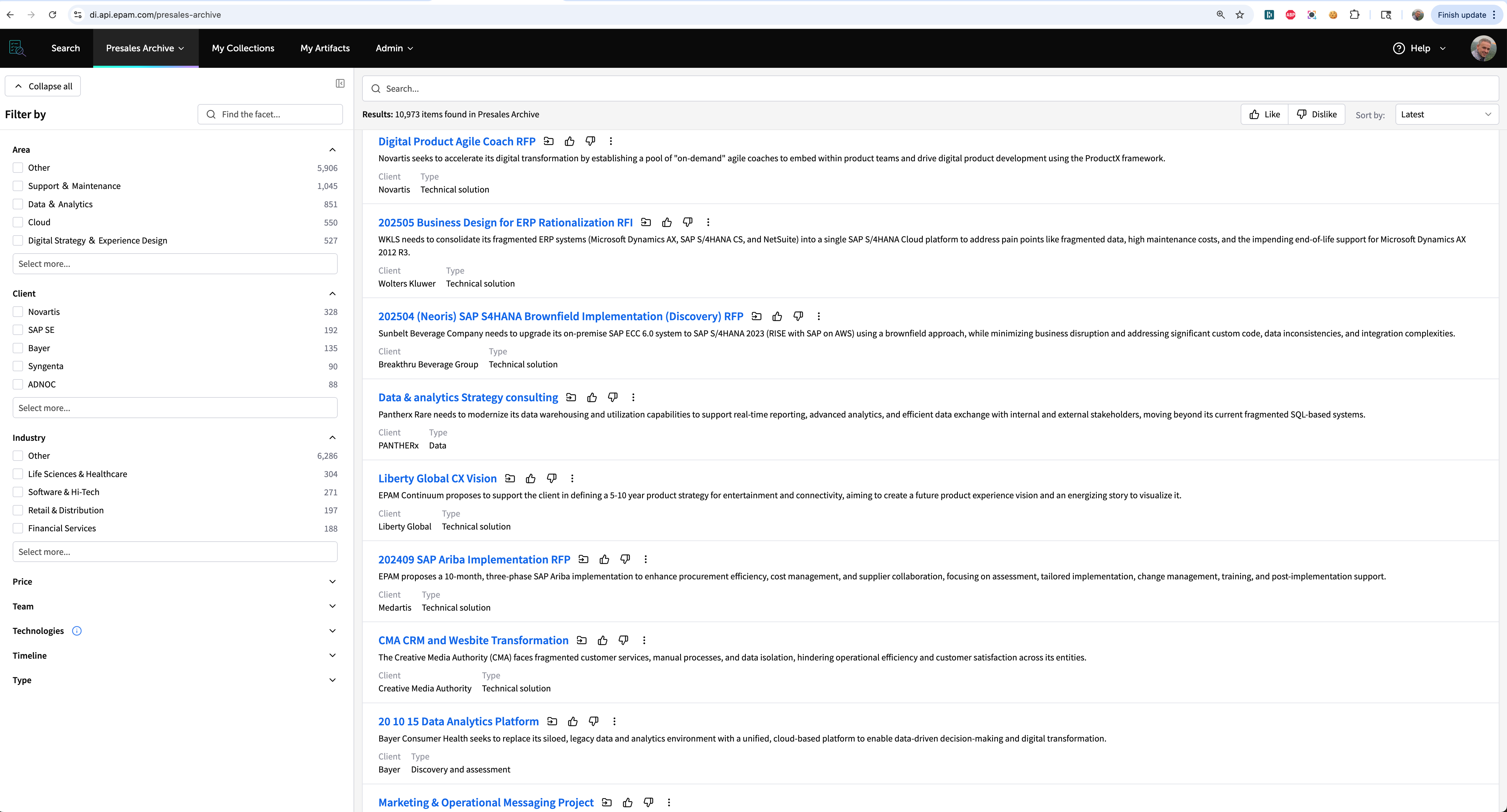Dislike the Marketing & Operational Messaging Project
1507x812 pixels.
648,803
